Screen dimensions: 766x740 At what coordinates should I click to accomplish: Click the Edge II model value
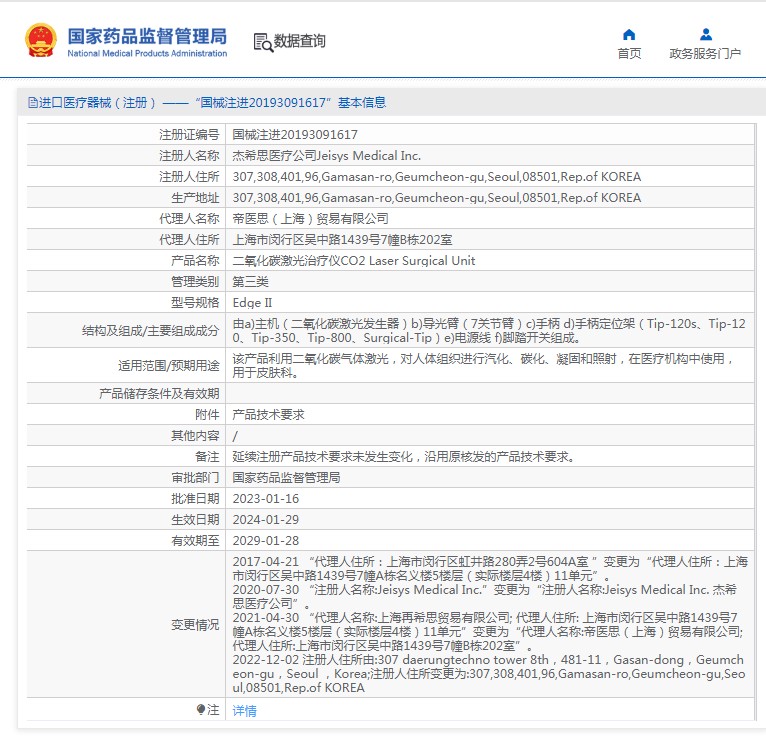tap(252, 302)
